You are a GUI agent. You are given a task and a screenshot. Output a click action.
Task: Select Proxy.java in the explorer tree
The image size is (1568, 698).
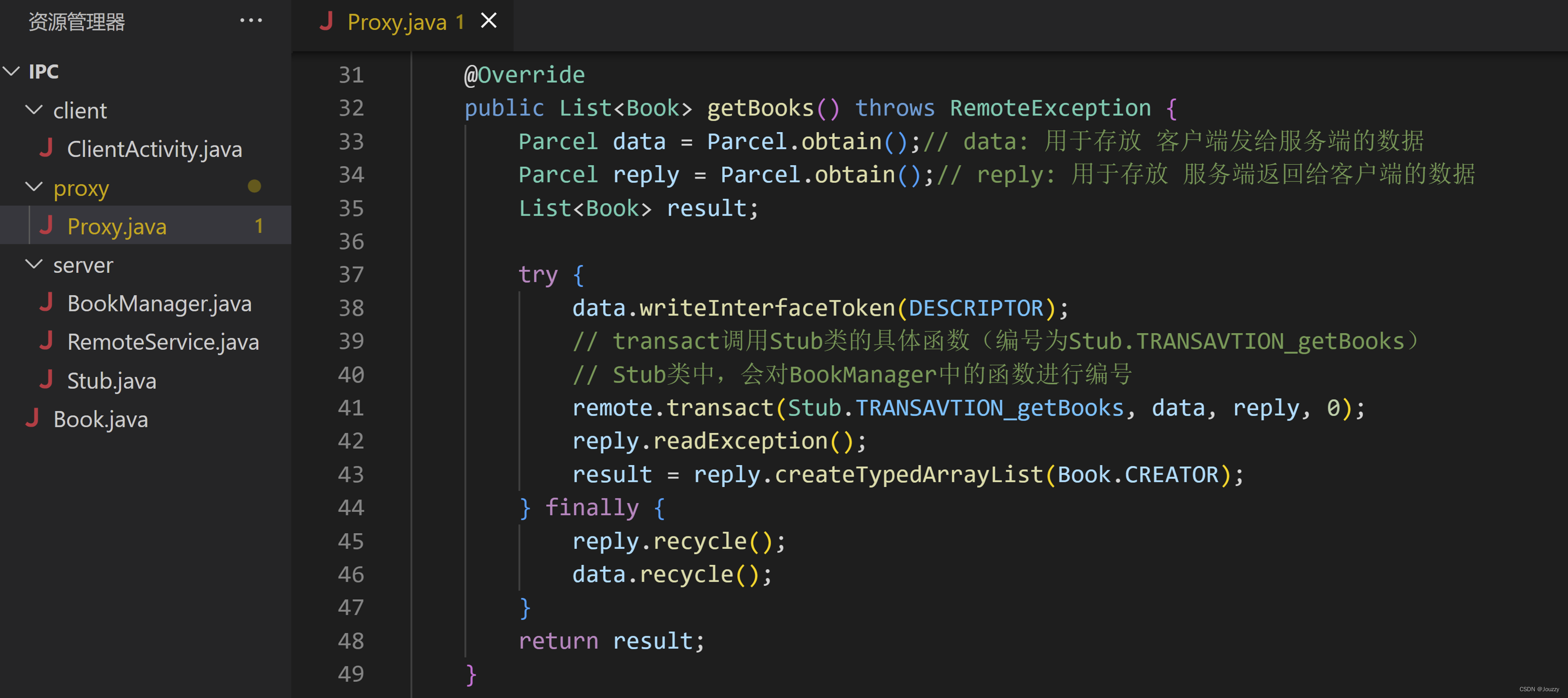click(117, 226)
